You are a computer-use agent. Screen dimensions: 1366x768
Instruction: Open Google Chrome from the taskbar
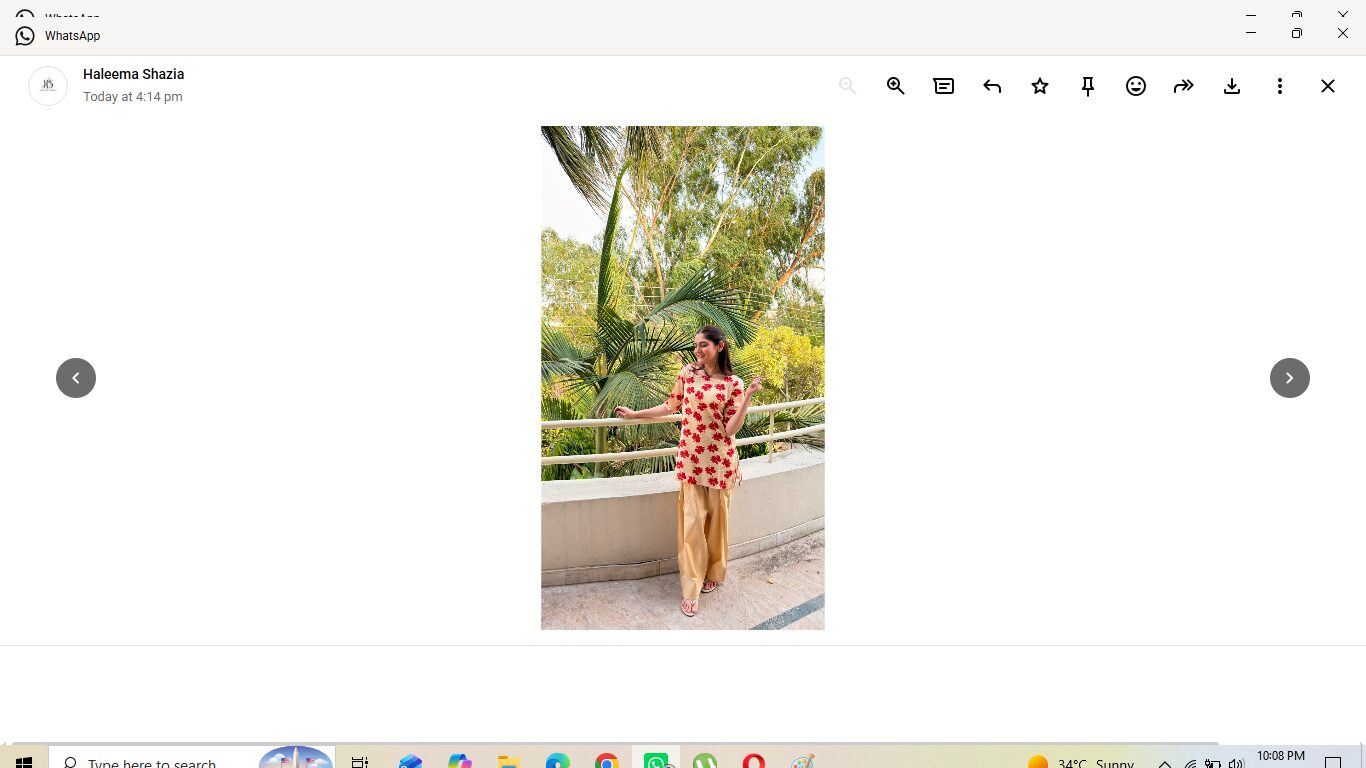pyautogui.click(x=607, y=762)
